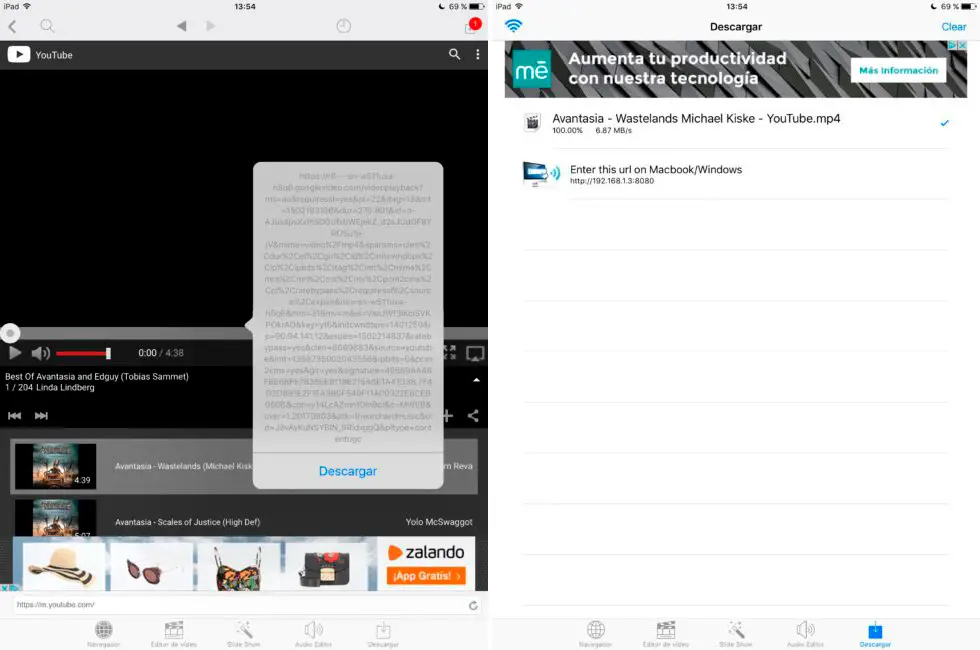Close the banner ad with X icon
The width and height of the screenshot is (980, 650).
point(962,45)
